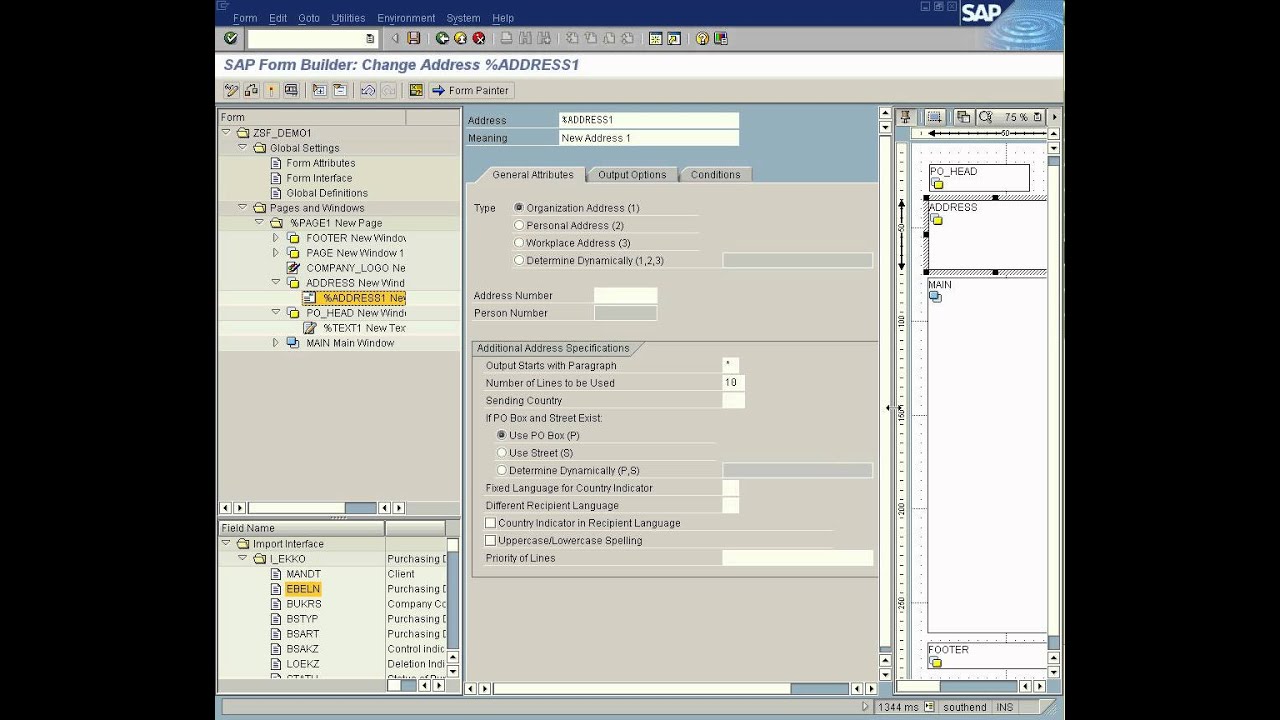Image resolution: width=1280 pixels, height=720 pixels.
Task: Click the command field in toolbar
Action: pos(312,38)
